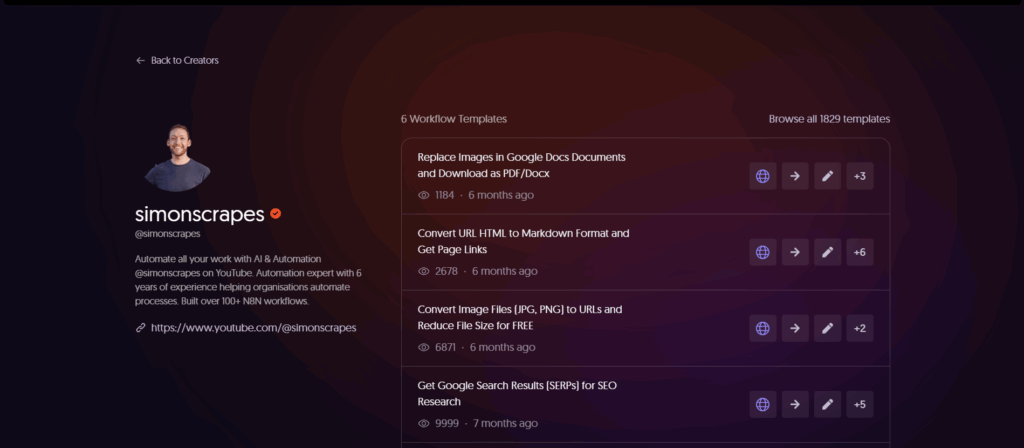Open Browse all 1829 templates link
Screen dimensions: 1024x448
(829, 119)
